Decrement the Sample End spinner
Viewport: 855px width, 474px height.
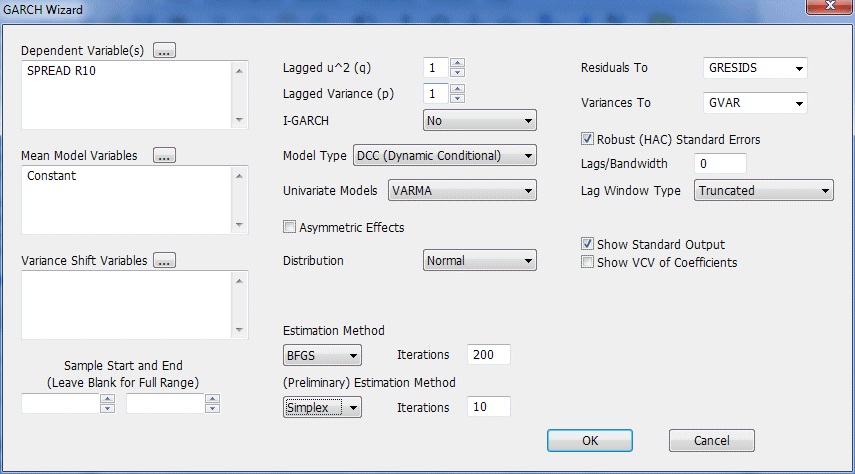tap(212, 409)
